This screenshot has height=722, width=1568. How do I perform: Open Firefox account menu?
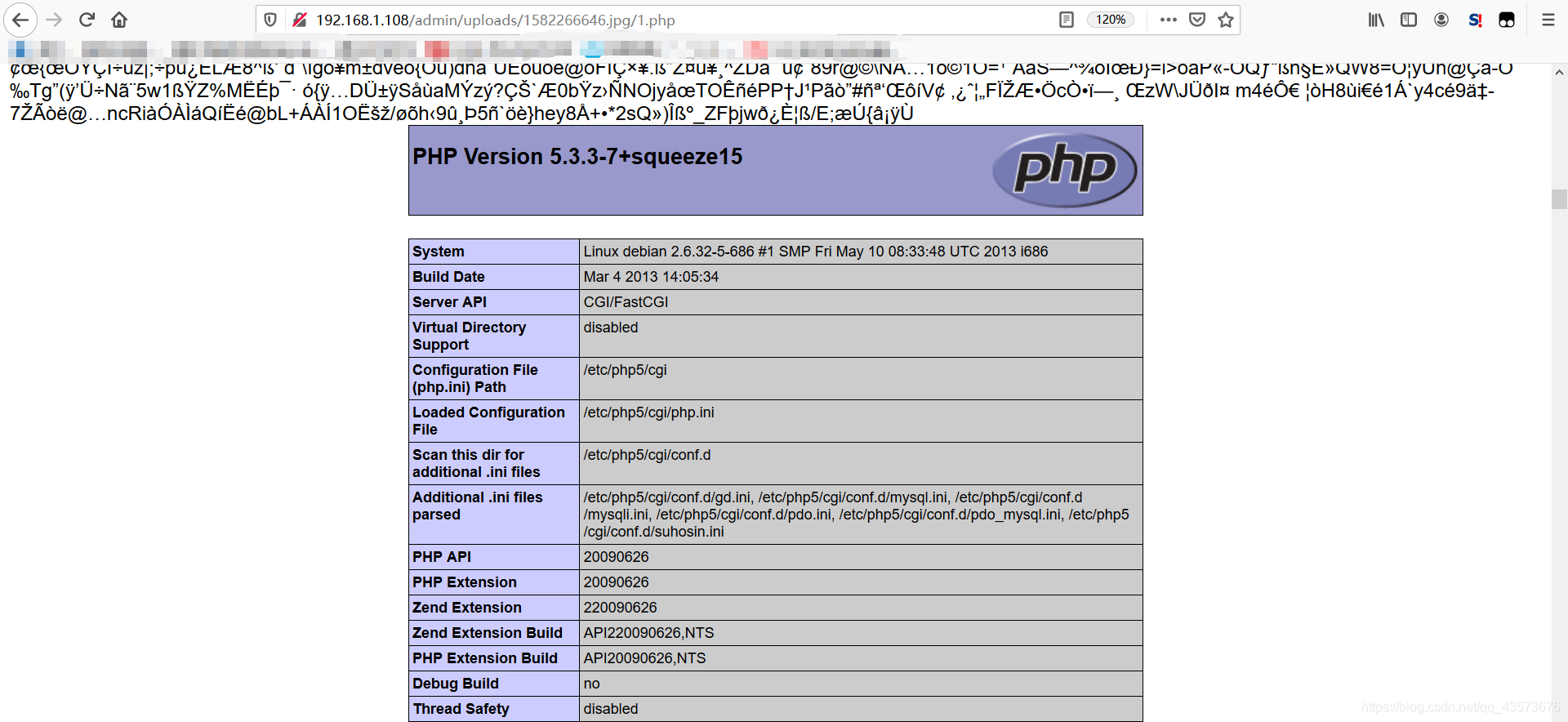click(1441, 20)
